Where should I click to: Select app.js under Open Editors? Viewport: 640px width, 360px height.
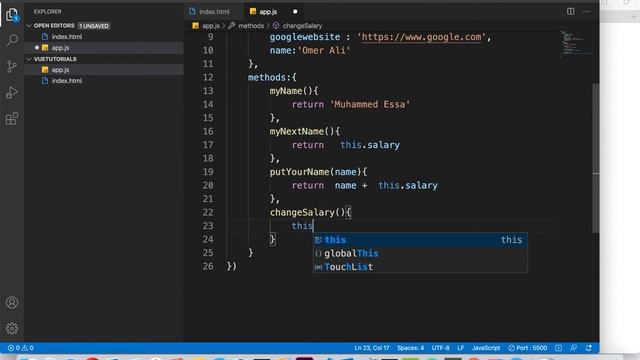tap(104, 48)
